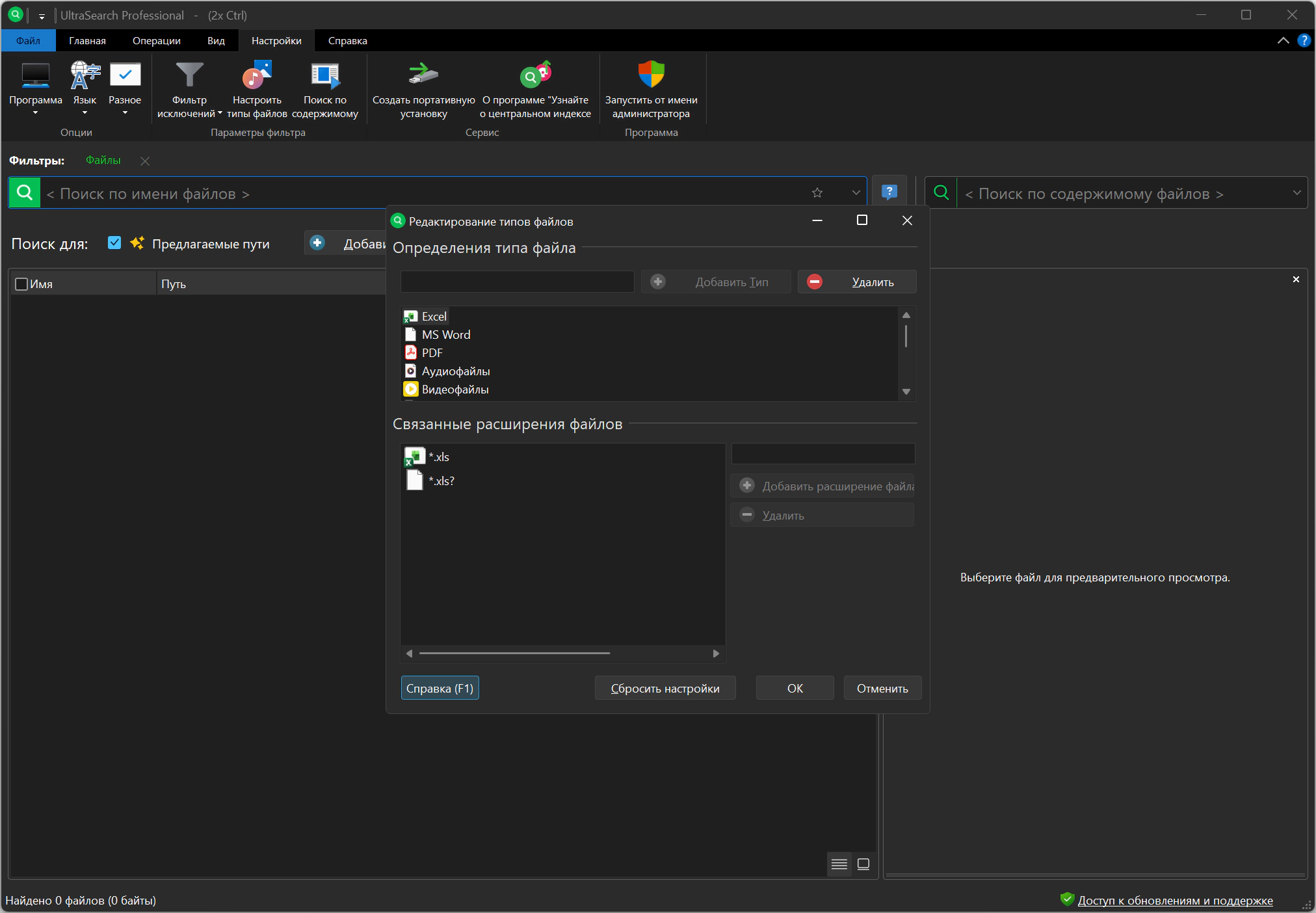Screen dimensions: 1316x913
Task: Open the Главная ribbon tab
Action: pos(87,40)
